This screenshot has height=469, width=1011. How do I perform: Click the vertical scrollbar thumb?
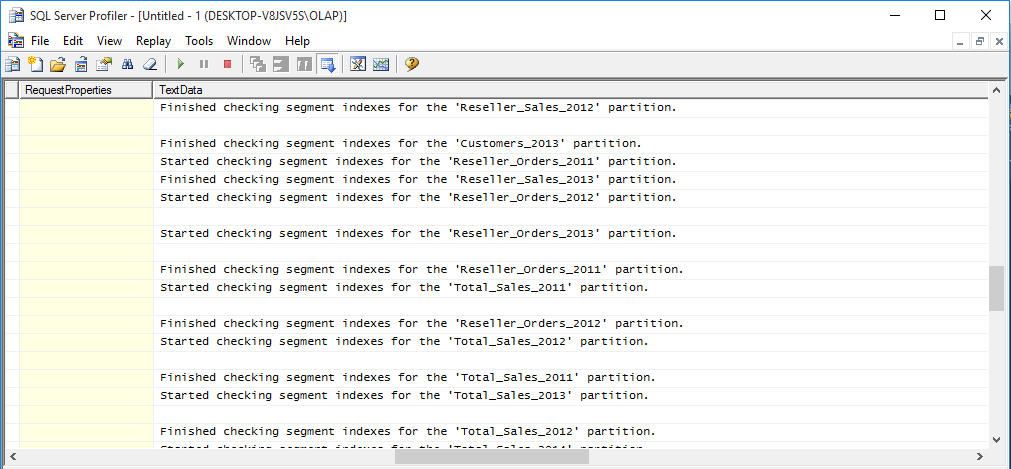(x=996, y=288)
